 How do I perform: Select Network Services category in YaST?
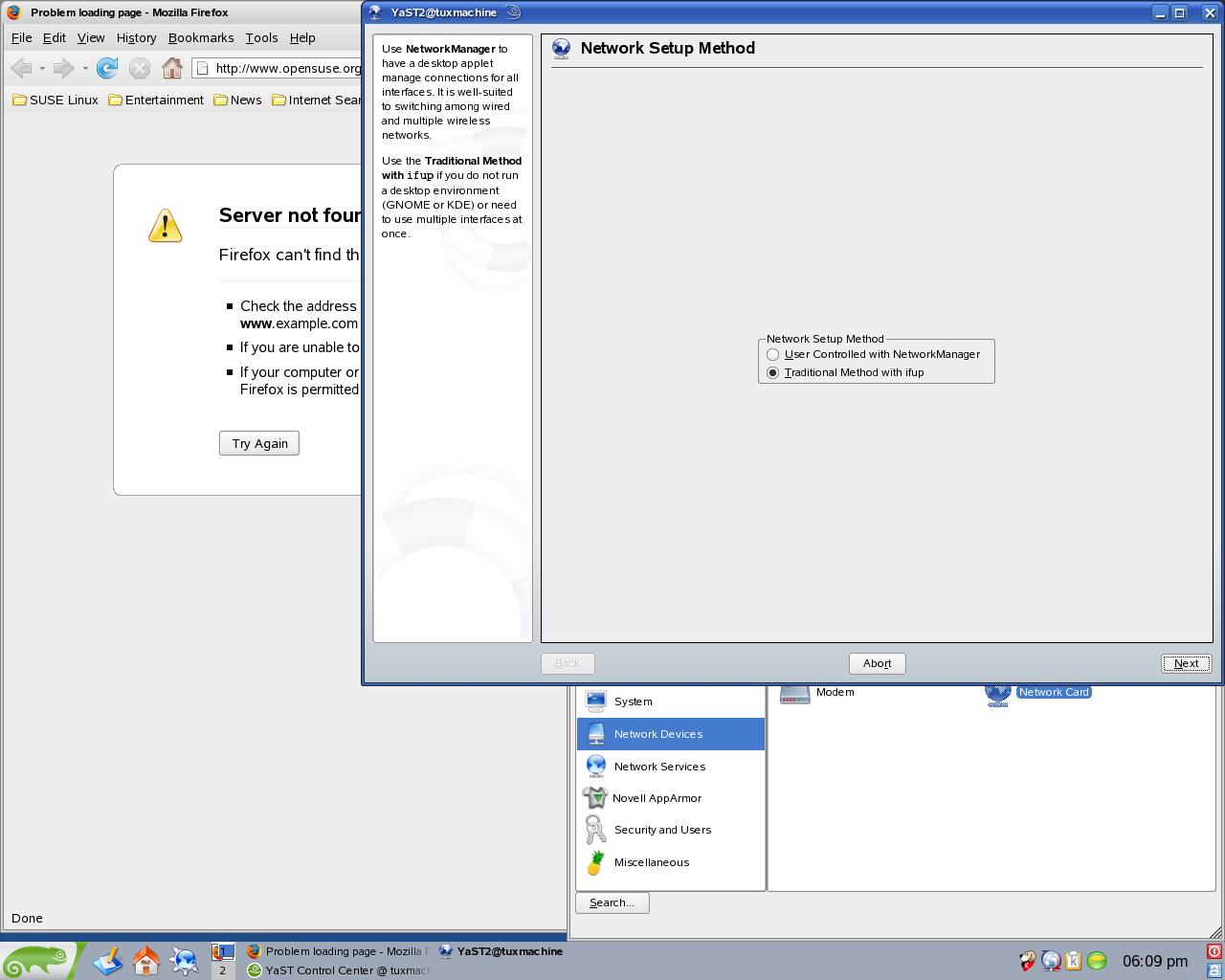tap(670, 767)
